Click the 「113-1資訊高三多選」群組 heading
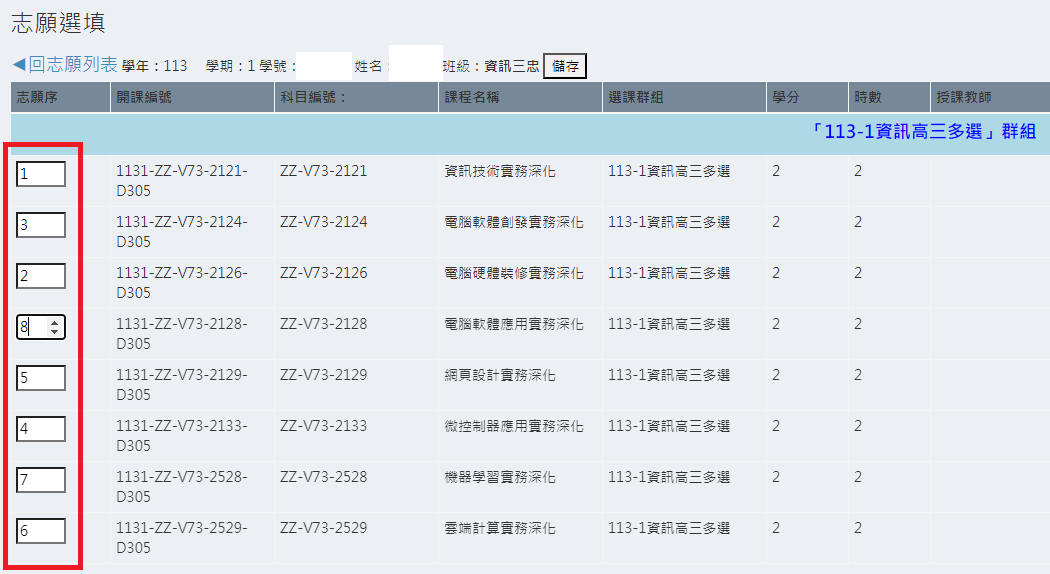Viewport: 1050px width, 574px height. pos(923,133)
